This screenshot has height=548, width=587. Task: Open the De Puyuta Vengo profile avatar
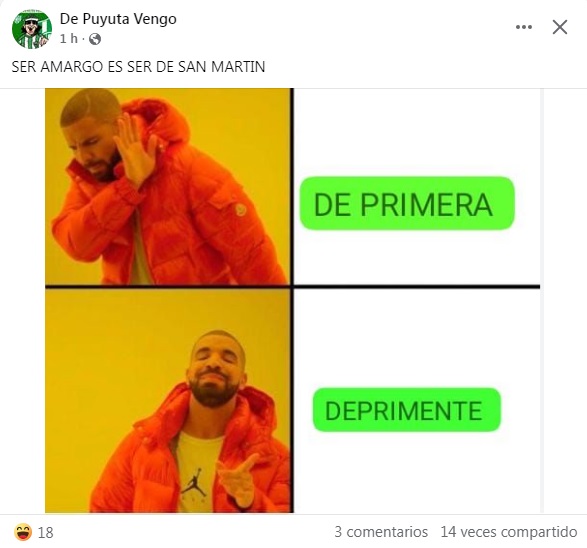tap(32, 29)
